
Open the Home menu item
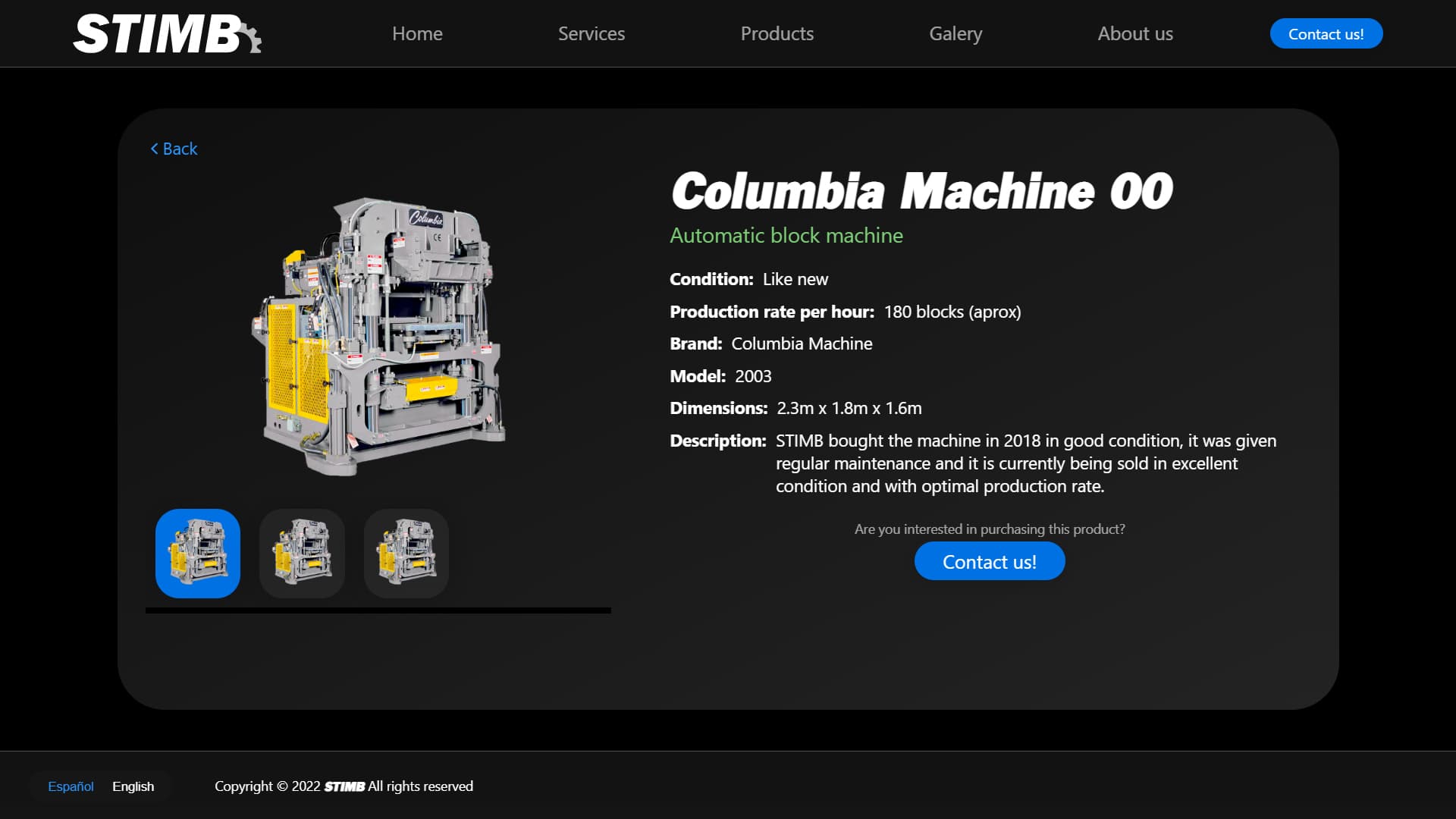417,33
